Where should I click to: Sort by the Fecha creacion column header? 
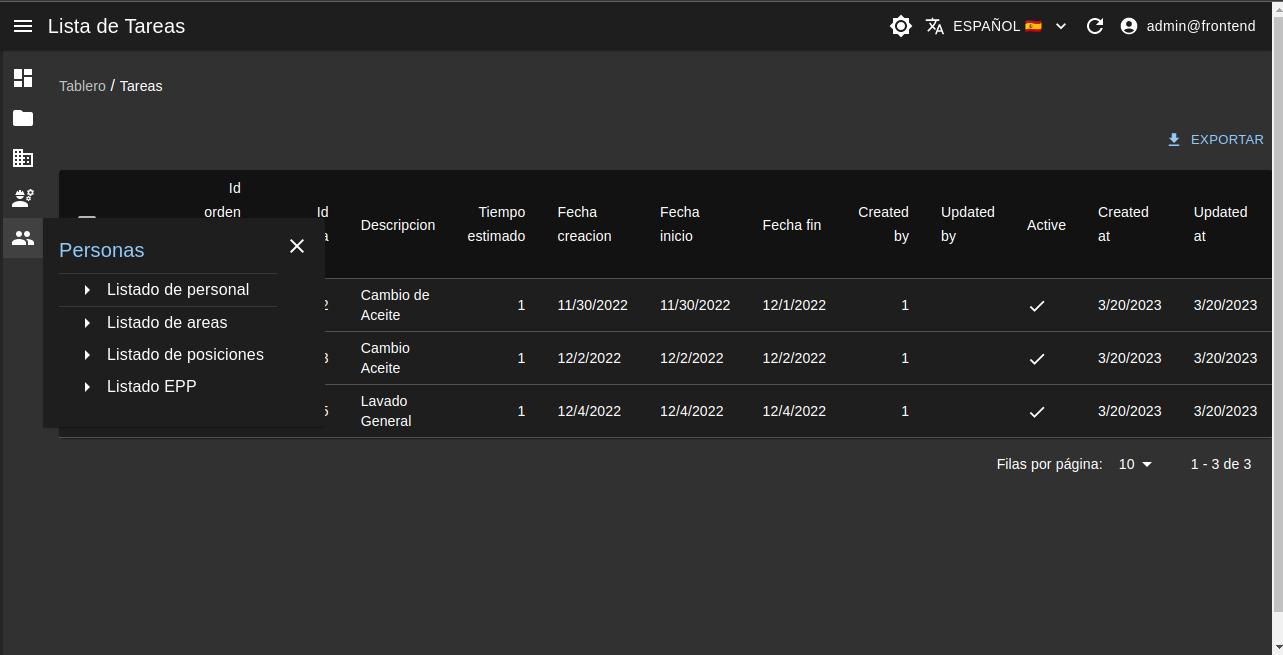point(584,224)
